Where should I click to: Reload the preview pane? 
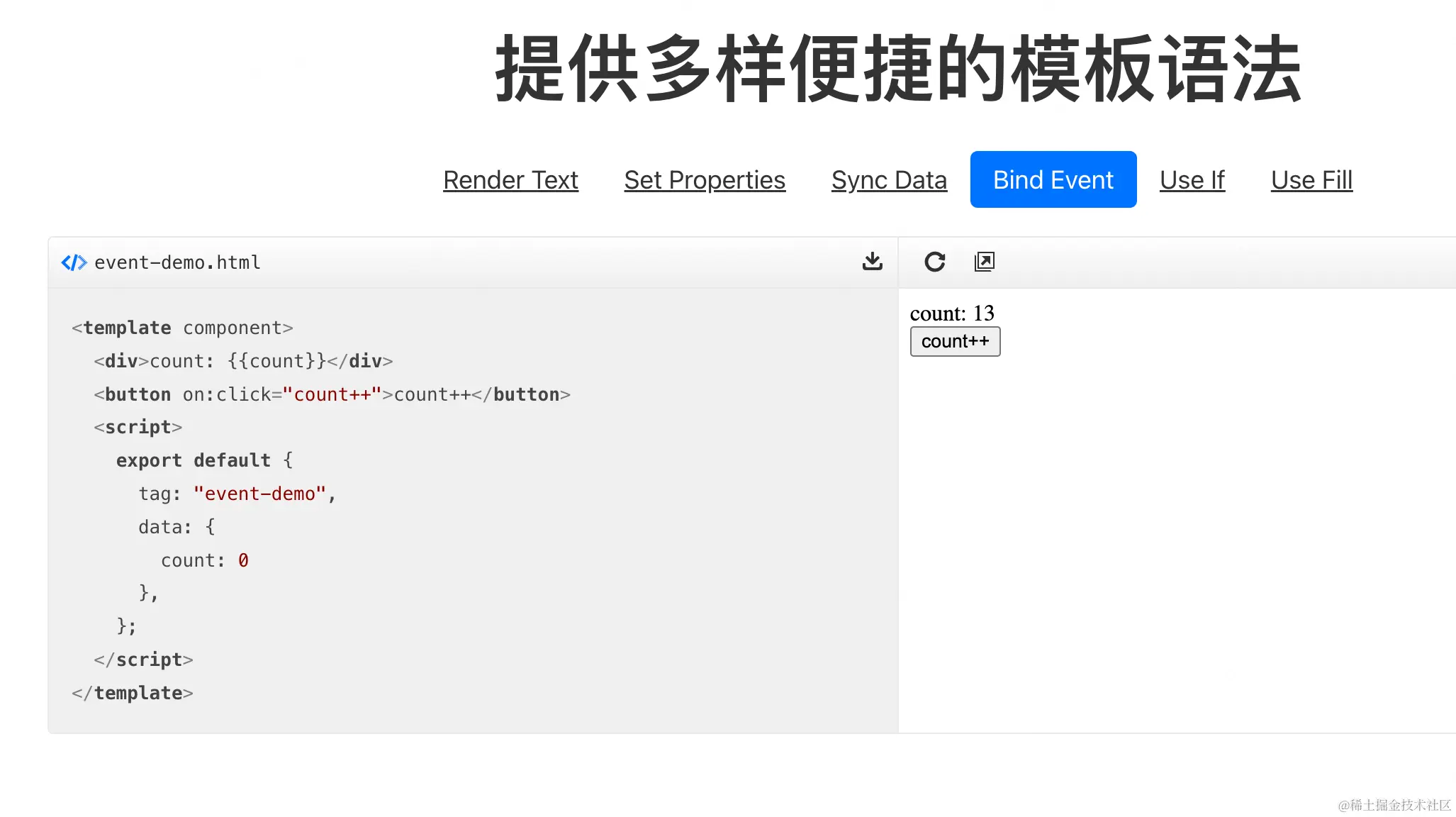point(935,262)
